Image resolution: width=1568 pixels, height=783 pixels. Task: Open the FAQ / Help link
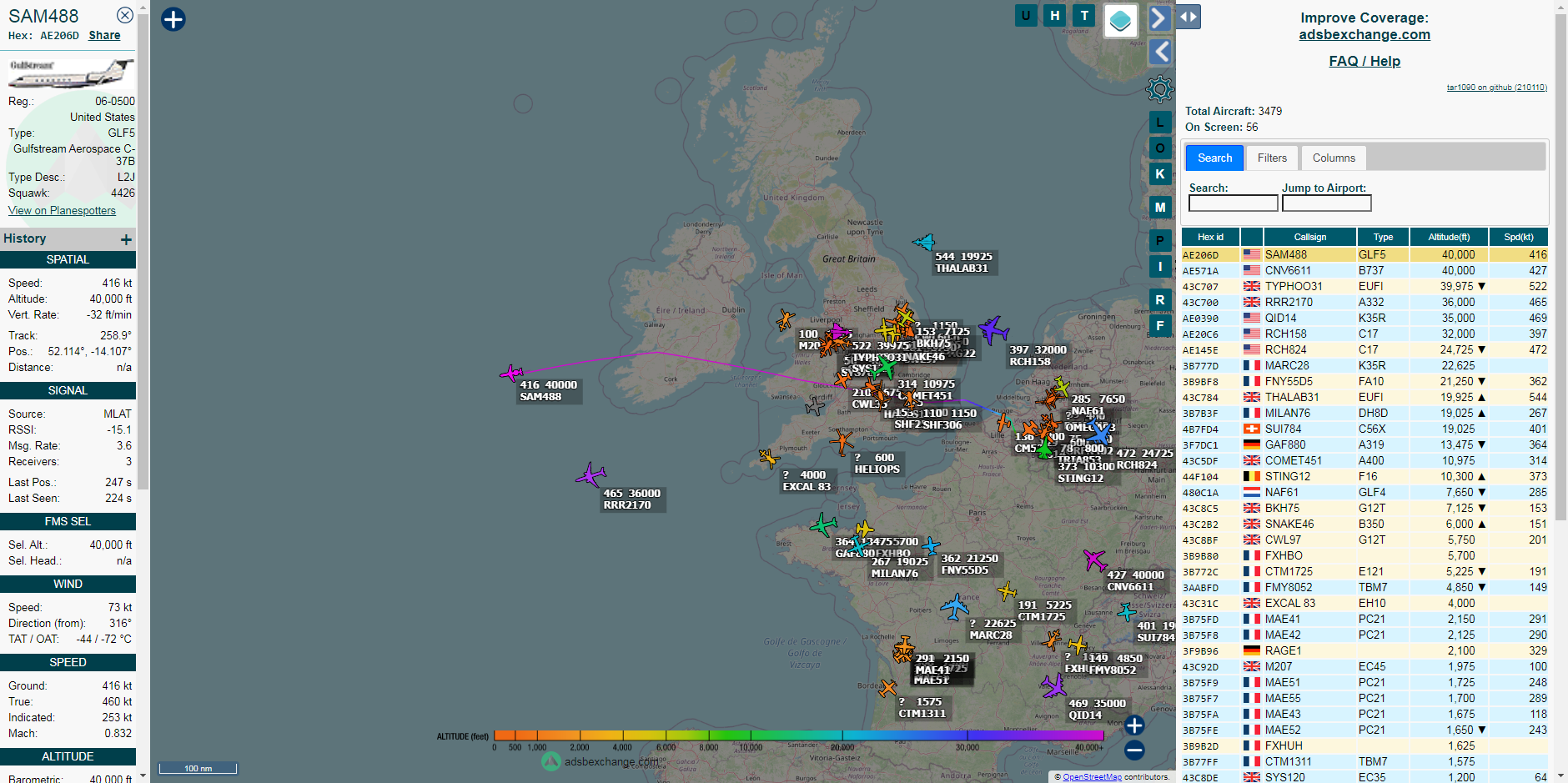1364,61
